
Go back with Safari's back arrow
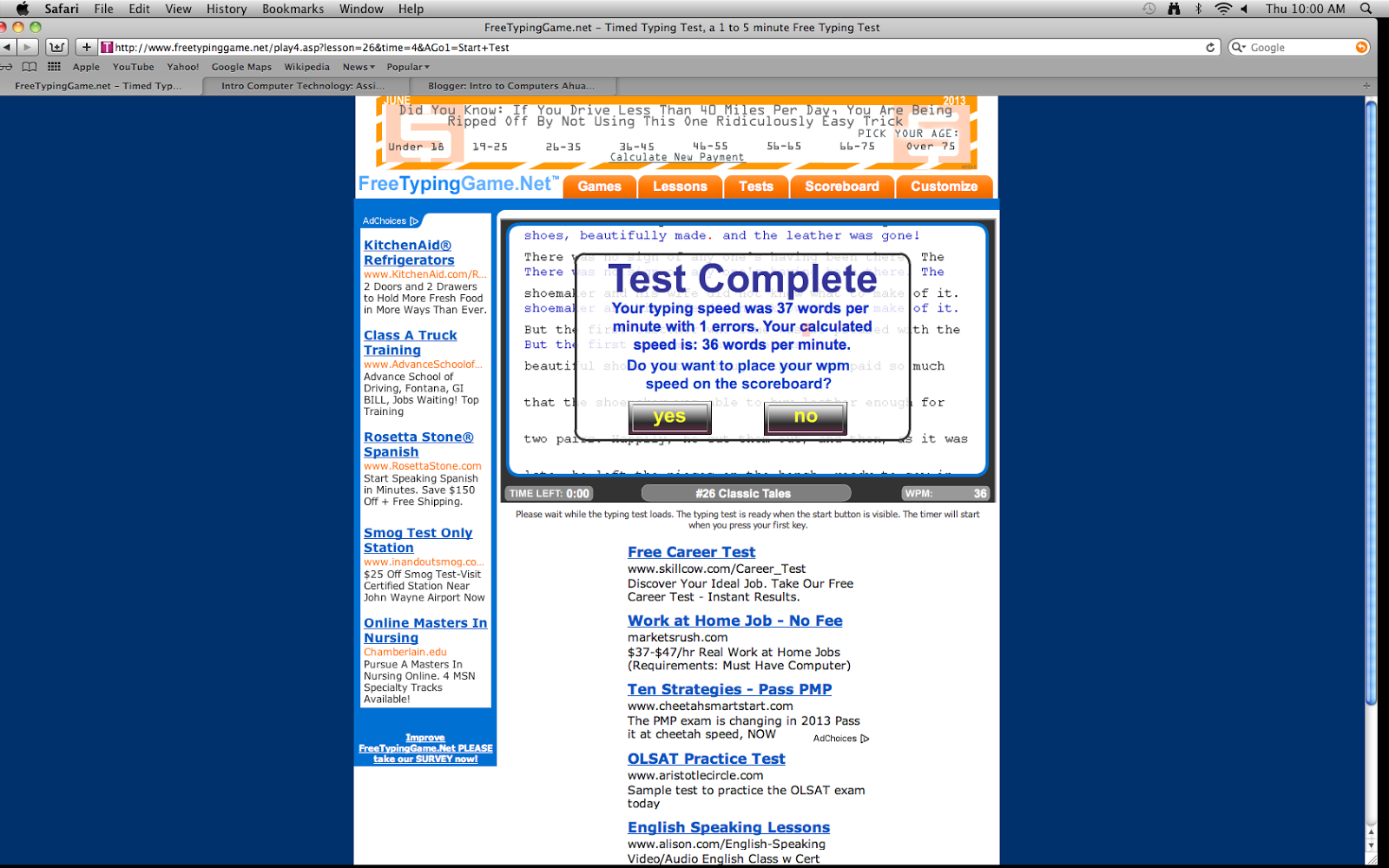point(8,47)
